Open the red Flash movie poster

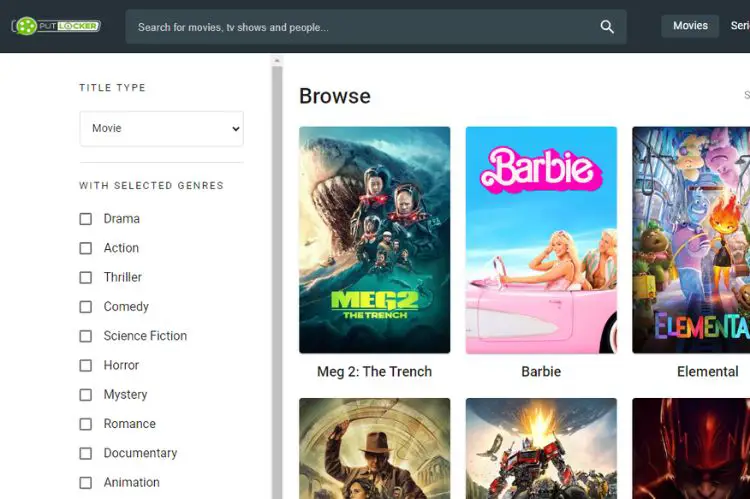click(691, 449)
